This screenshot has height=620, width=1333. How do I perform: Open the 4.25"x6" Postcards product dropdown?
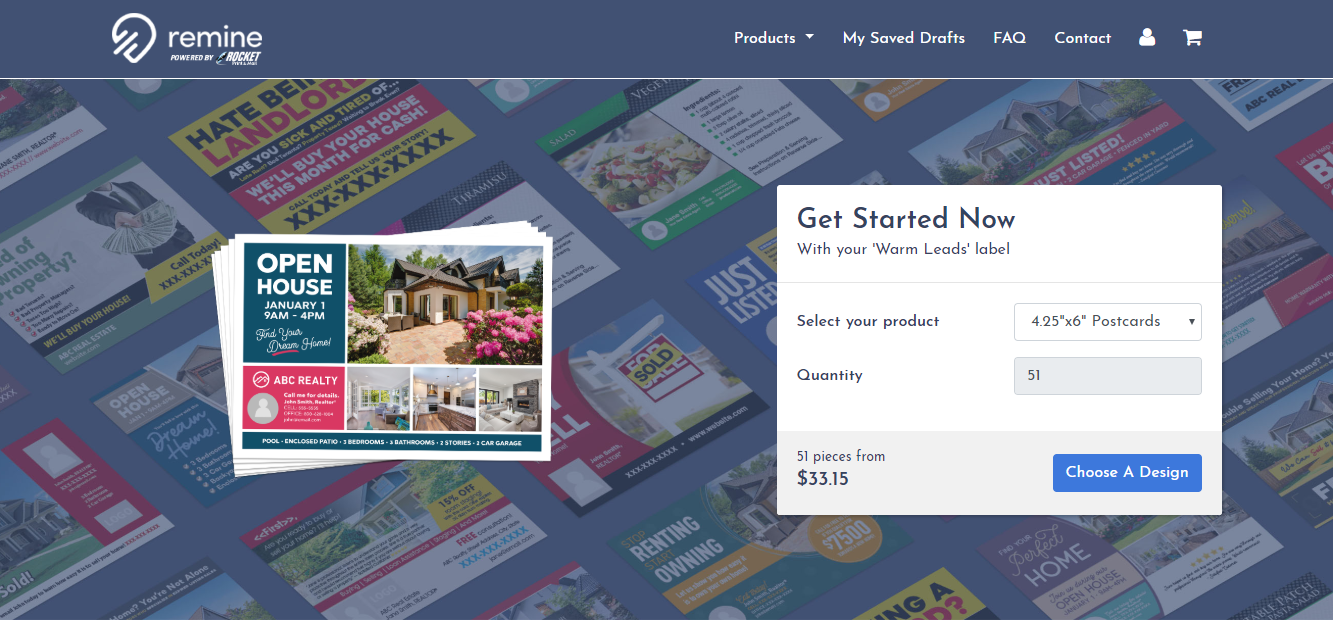tap(1108, 322)
